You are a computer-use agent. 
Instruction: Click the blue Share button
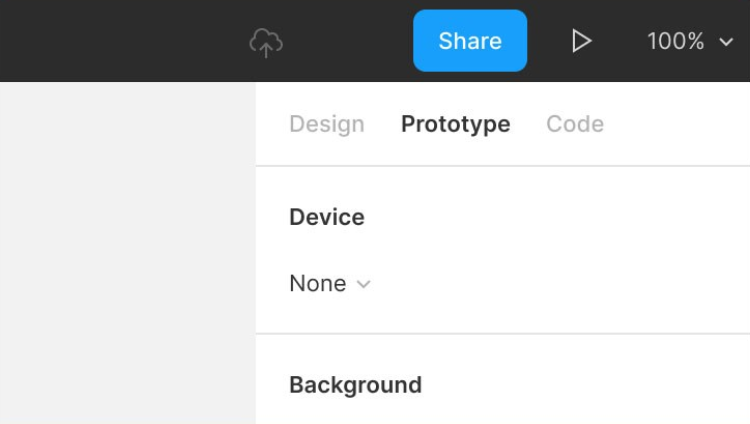coord(470,41)
